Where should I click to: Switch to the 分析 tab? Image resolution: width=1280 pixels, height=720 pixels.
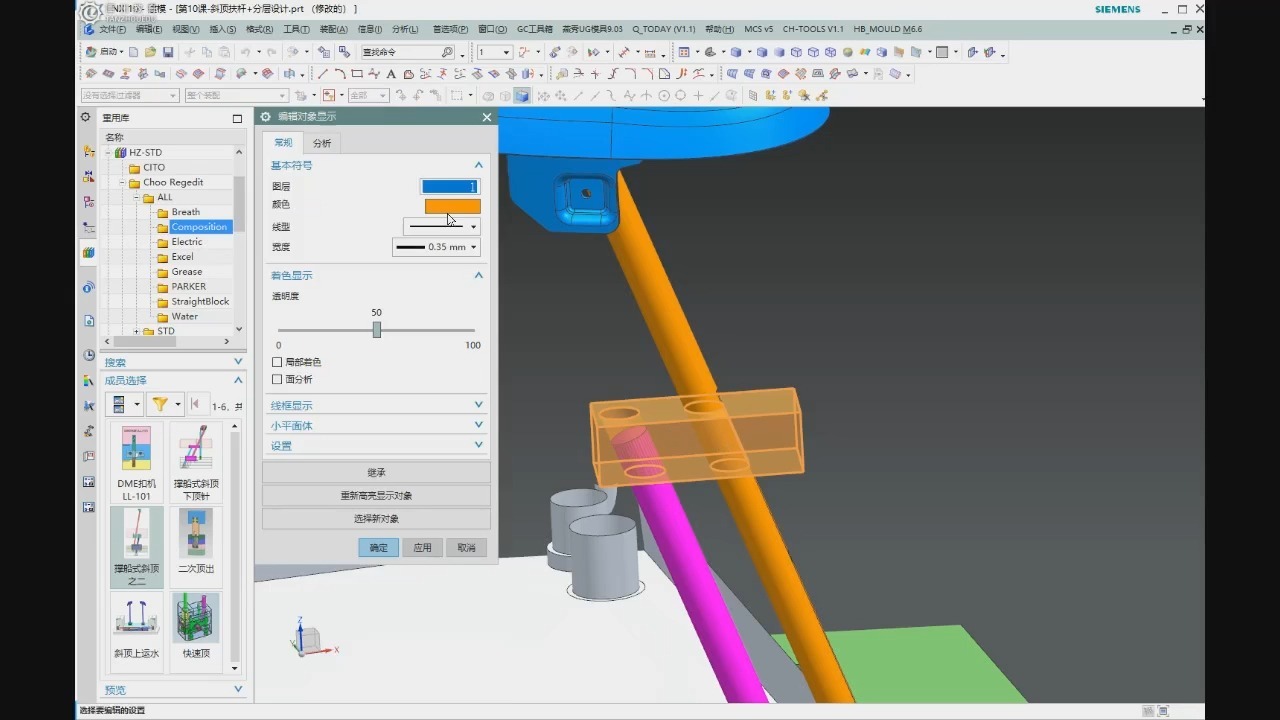pyautogui.click(x=321, y=143)
